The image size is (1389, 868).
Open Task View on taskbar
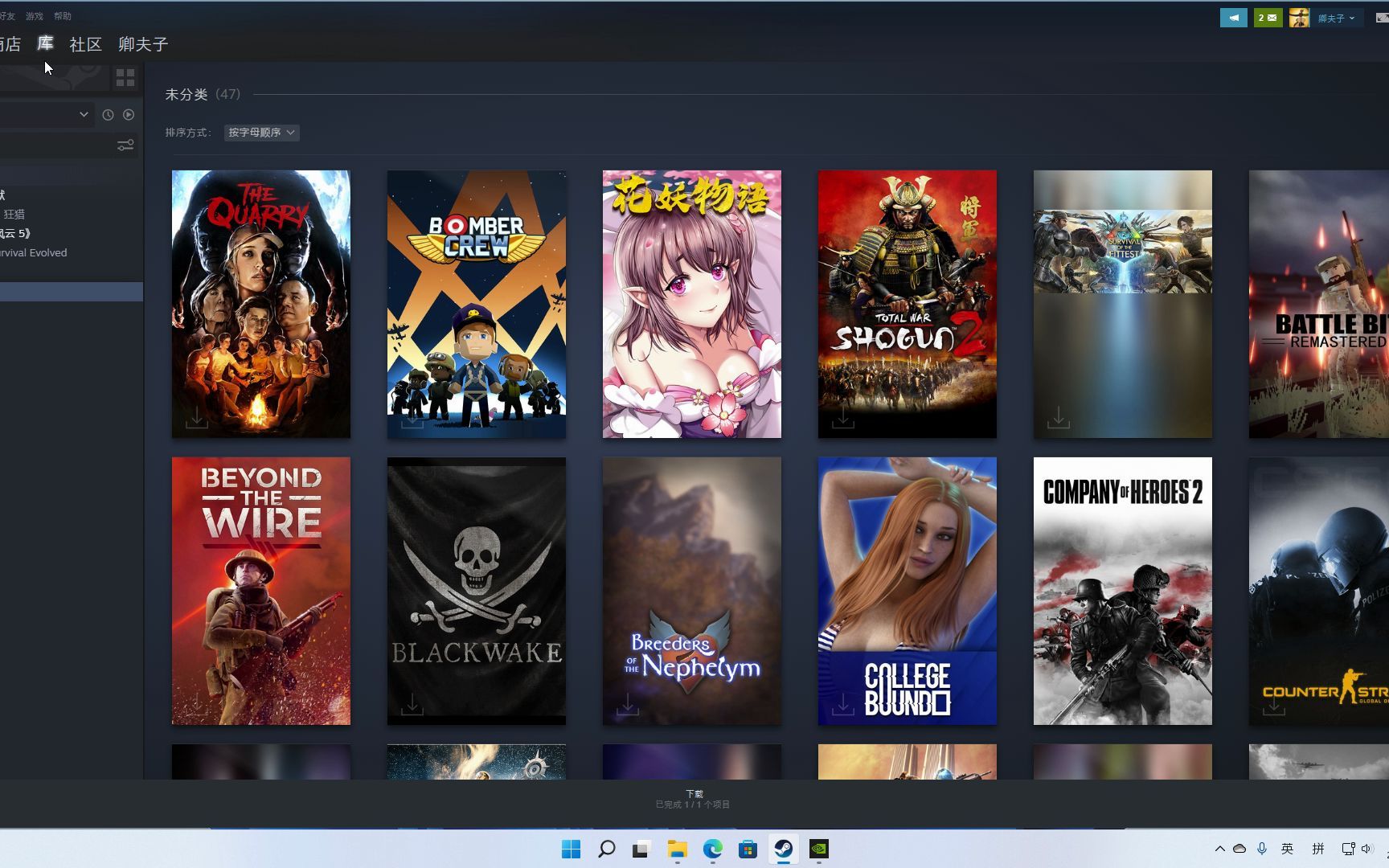[641, 849]
